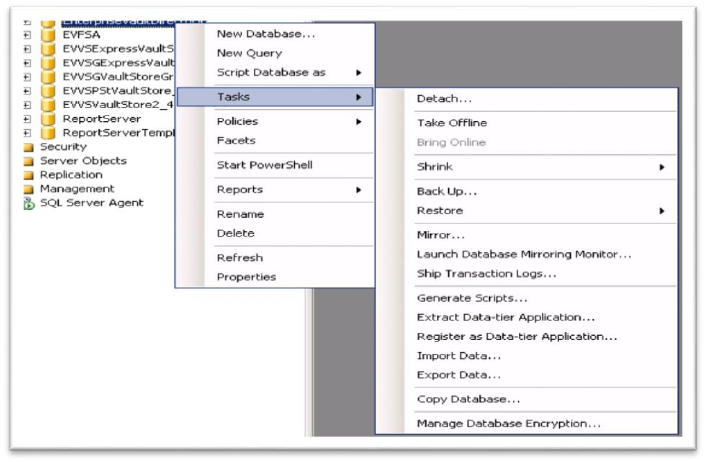Open the Shrink submenu arrow
The width and height of the screenshot is (705, 462).
[x=662, y=167]
